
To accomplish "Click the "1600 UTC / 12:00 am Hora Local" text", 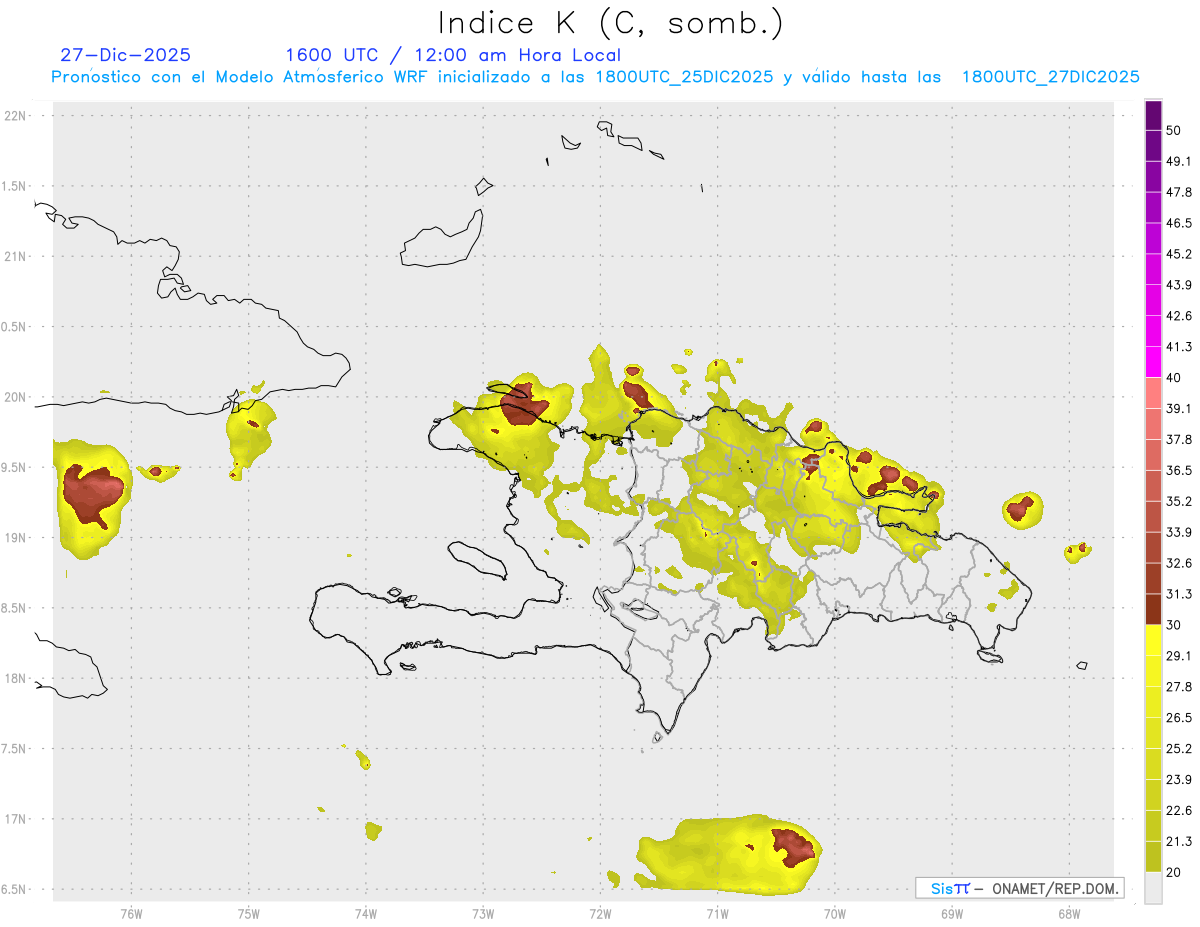I will (x=453, y=55).
